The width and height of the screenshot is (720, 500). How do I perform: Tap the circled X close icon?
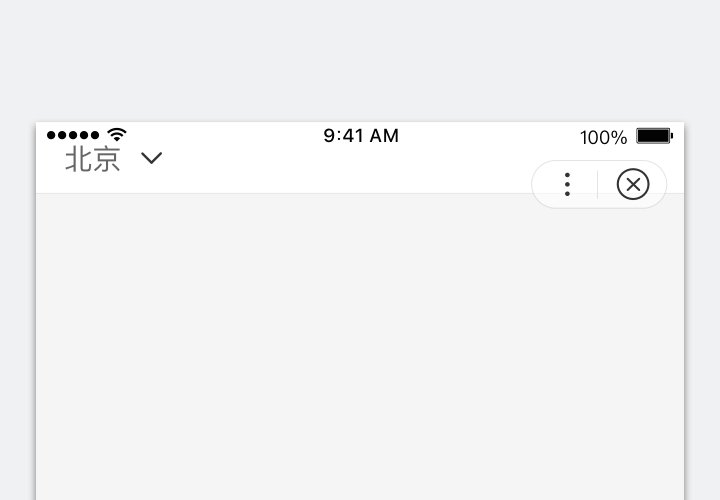coord(633,184)
